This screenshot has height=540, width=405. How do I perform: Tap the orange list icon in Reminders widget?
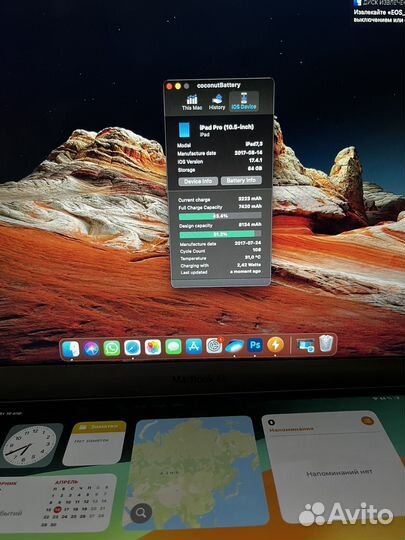(x=367, y=420)
